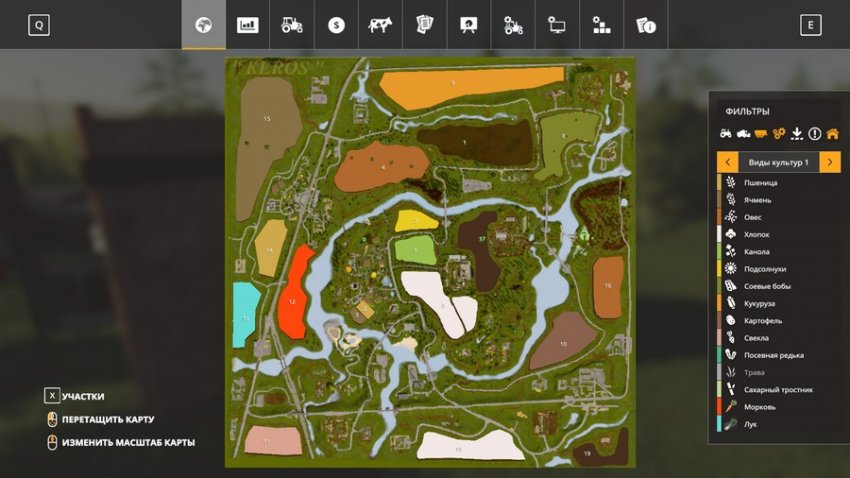Click the Участки (plots) X button
The height and width of the screenshot is (478, 850).
click(53, 396)
